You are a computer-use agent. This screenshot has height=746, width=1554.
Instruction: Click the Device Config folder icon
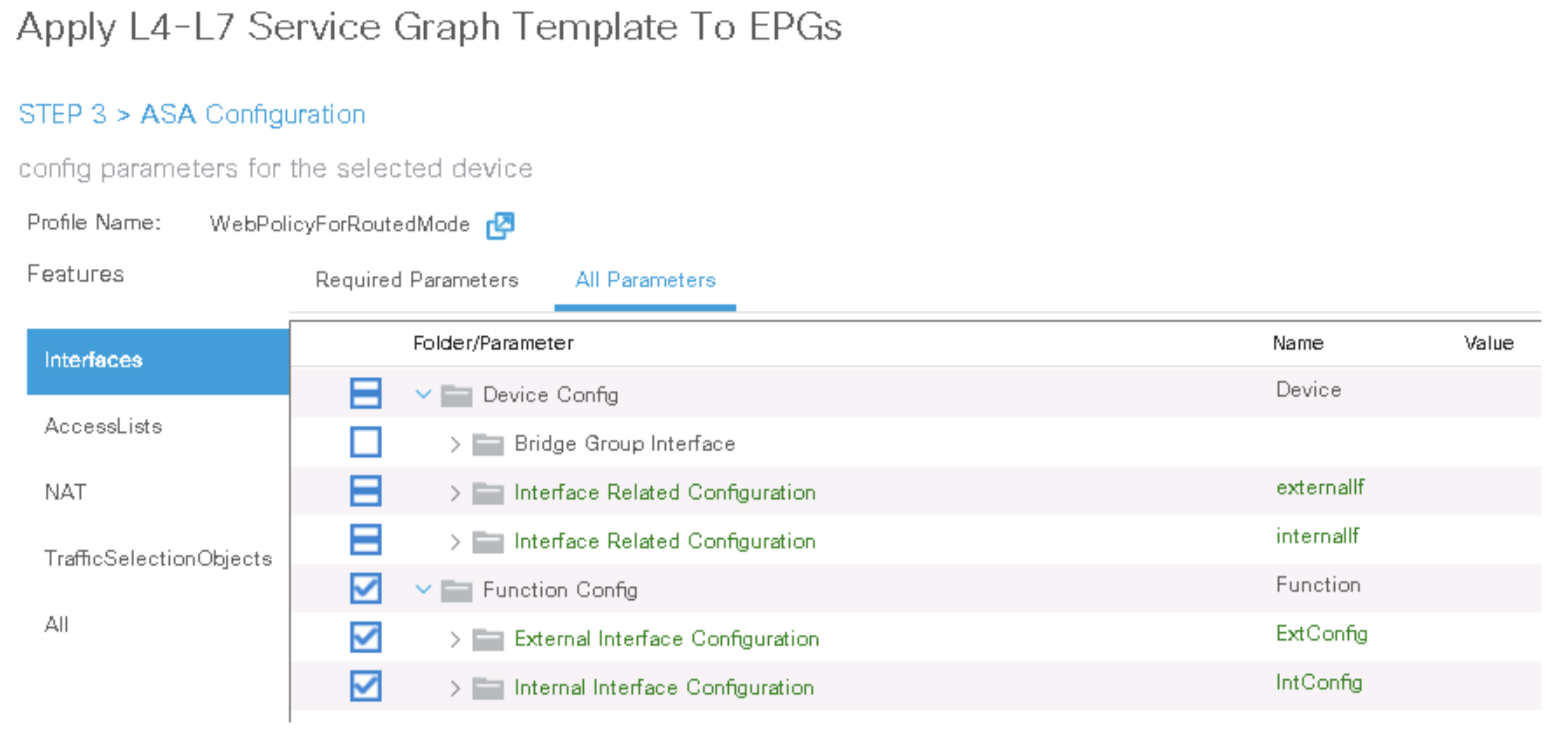coord(457,395)
